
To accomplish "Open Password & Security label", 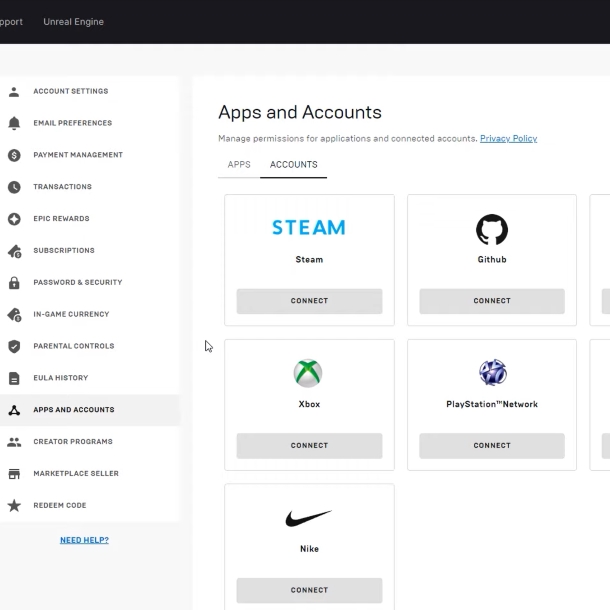I will (x=78, y=282).
